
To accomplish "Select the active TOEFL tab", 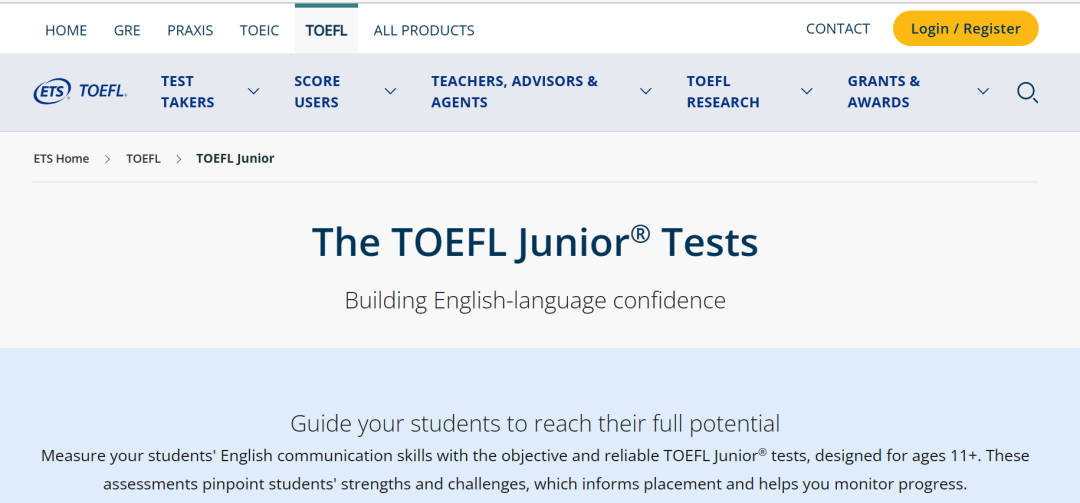I will (x=326, y=30).
